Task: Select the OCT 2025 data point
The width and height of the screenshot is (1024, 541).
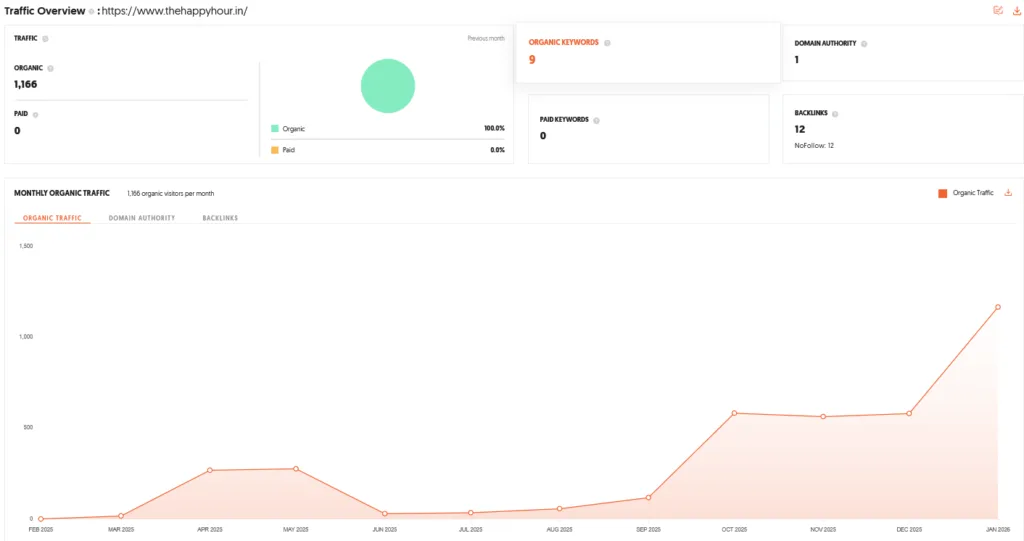Action: (x=734, y=413)
